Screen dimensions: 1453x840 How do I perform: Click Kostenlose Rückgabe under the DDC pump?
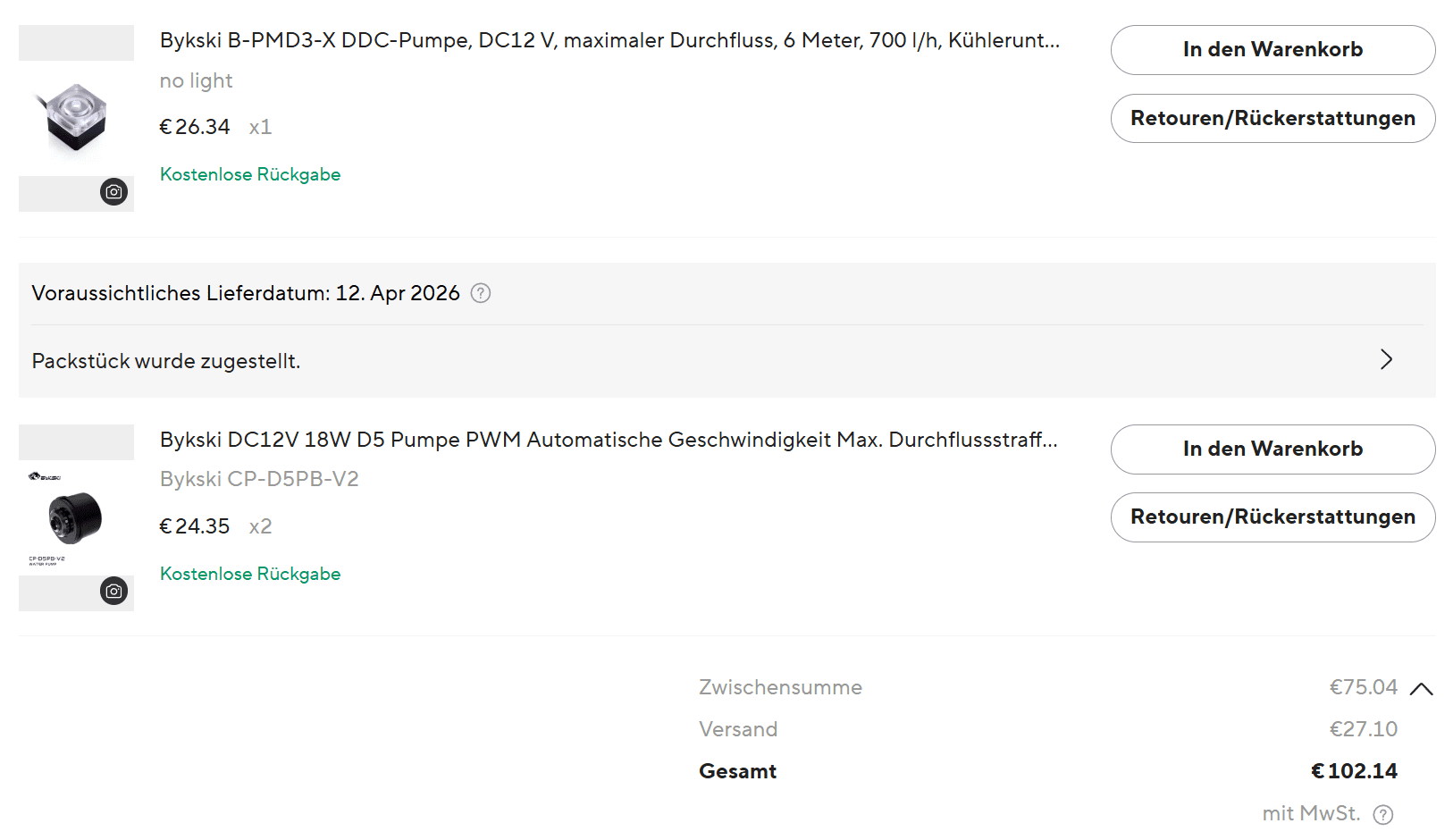click(x=250, y=174)
